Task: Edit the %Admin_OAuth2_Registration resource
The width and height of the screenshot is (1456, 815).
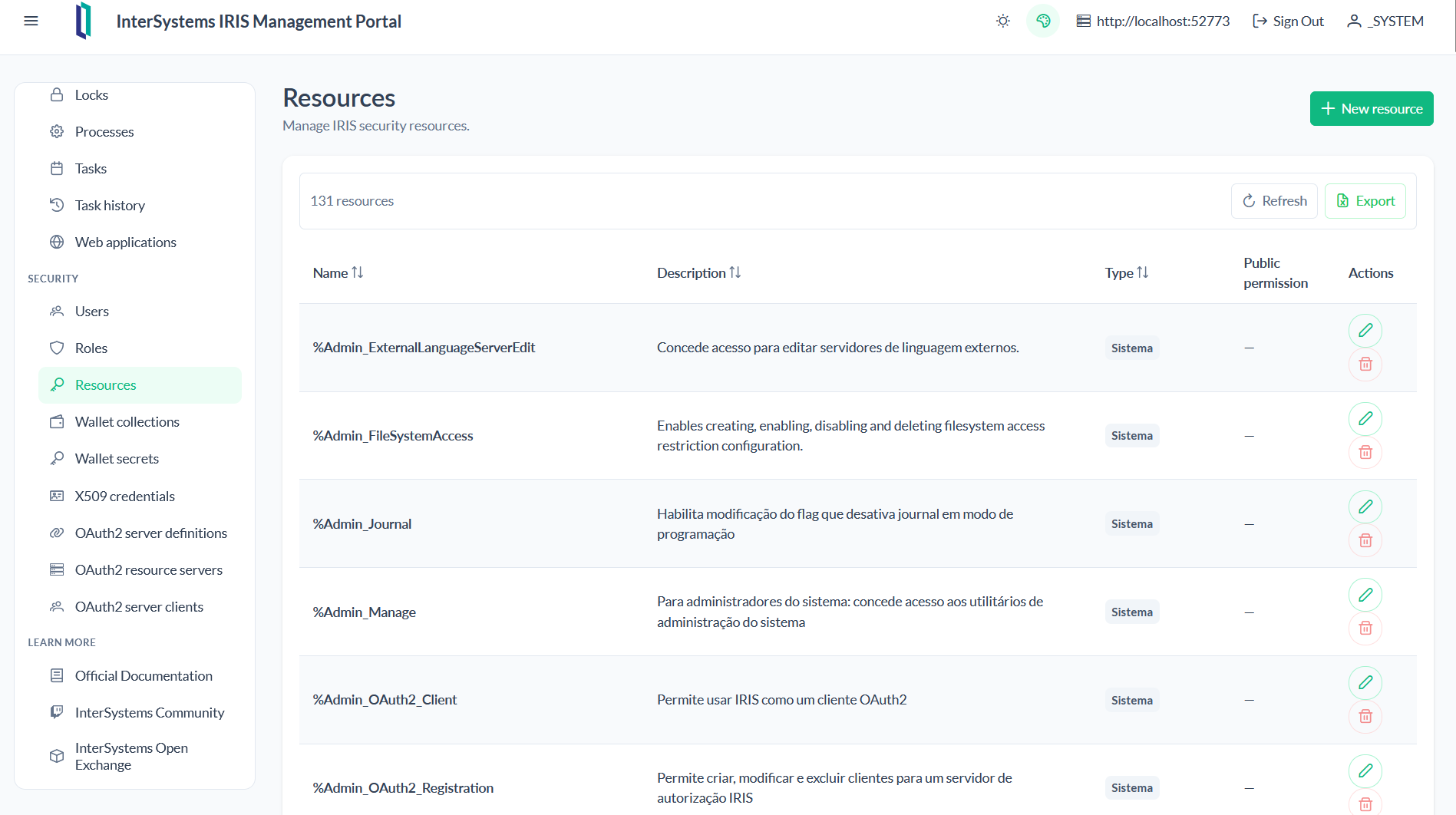Action: pos(1365,771)
